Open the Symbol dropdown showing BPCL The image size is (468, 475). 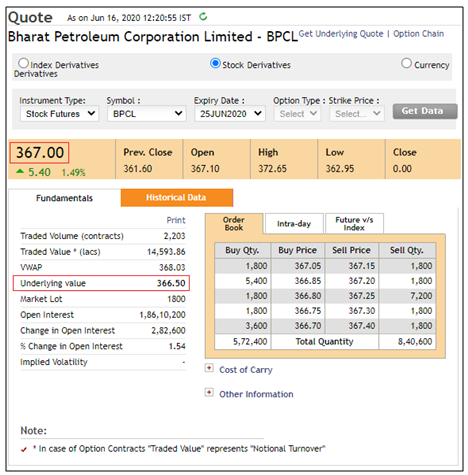pos(147,114)
